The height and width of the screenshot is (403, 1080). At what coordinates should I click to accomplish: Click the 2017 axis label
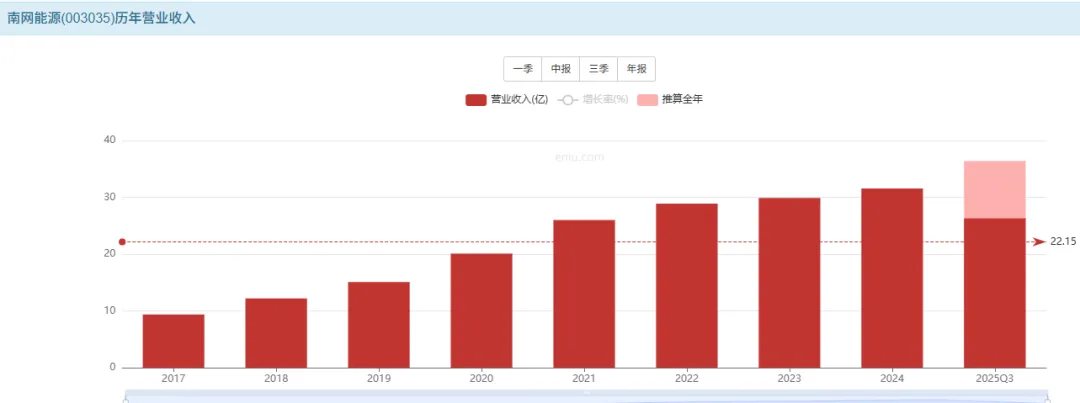coord(174,379)
